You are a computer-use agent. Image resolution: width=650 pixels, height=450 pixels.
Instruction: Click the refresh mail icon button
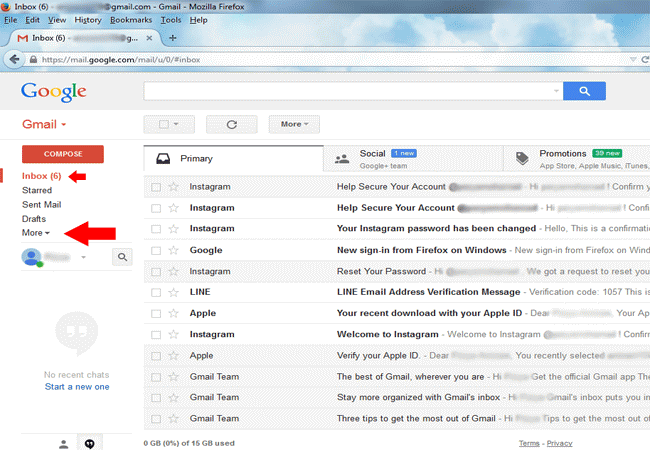[232, 124]
